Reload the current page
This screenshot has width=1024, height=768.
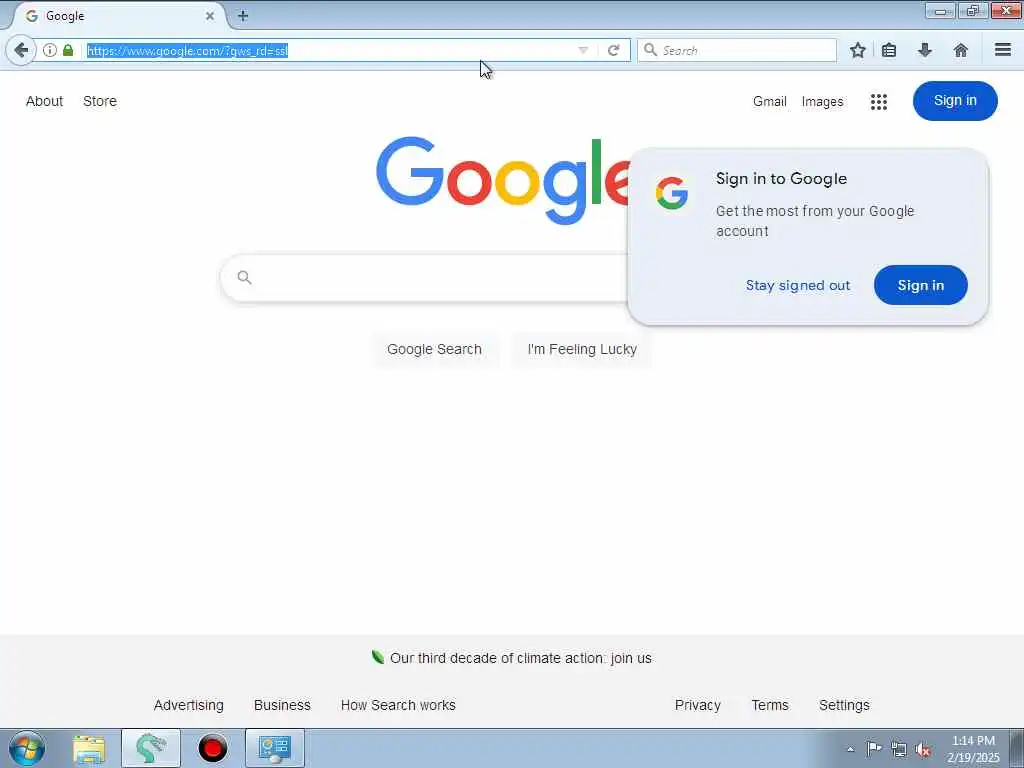(x=613, y=50)
